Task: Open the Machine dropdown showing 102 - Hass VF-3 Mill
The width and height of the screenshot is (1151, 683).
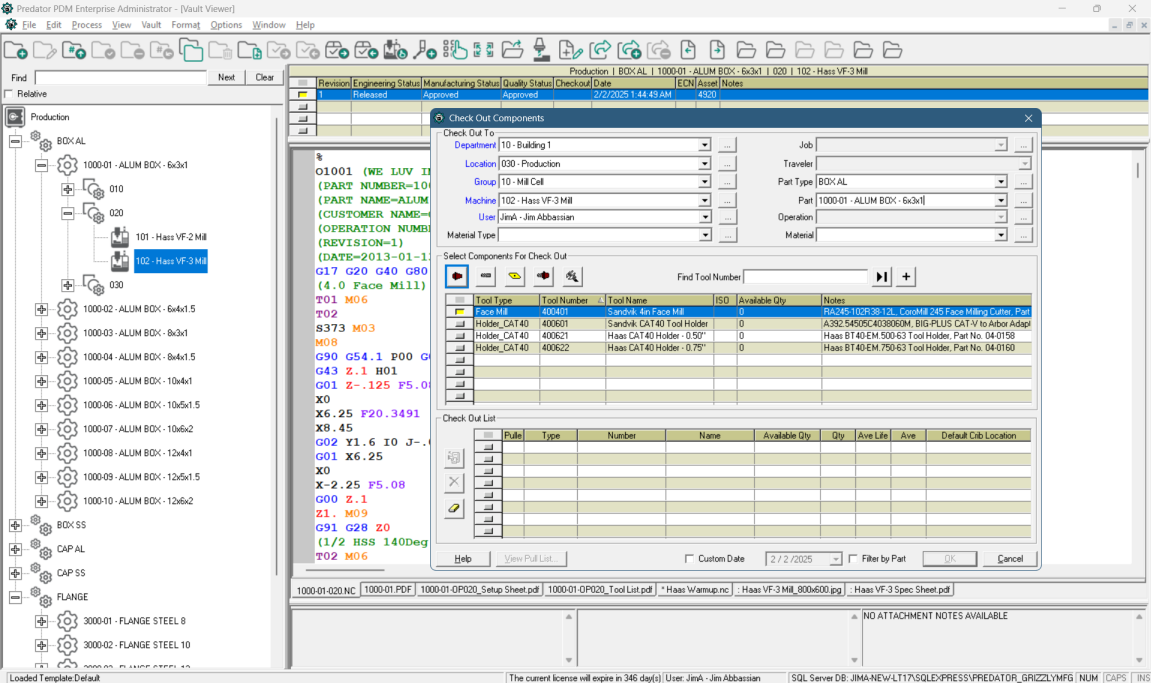Action: 705,199
